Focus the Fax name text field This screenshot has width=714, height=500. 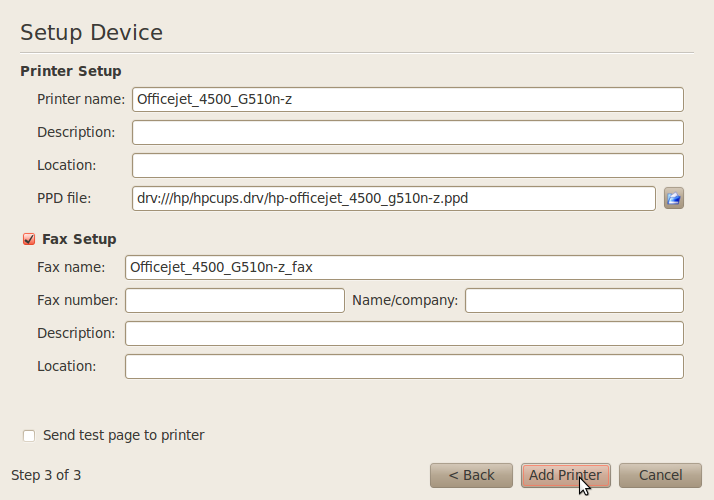click(x=404, y=267)
